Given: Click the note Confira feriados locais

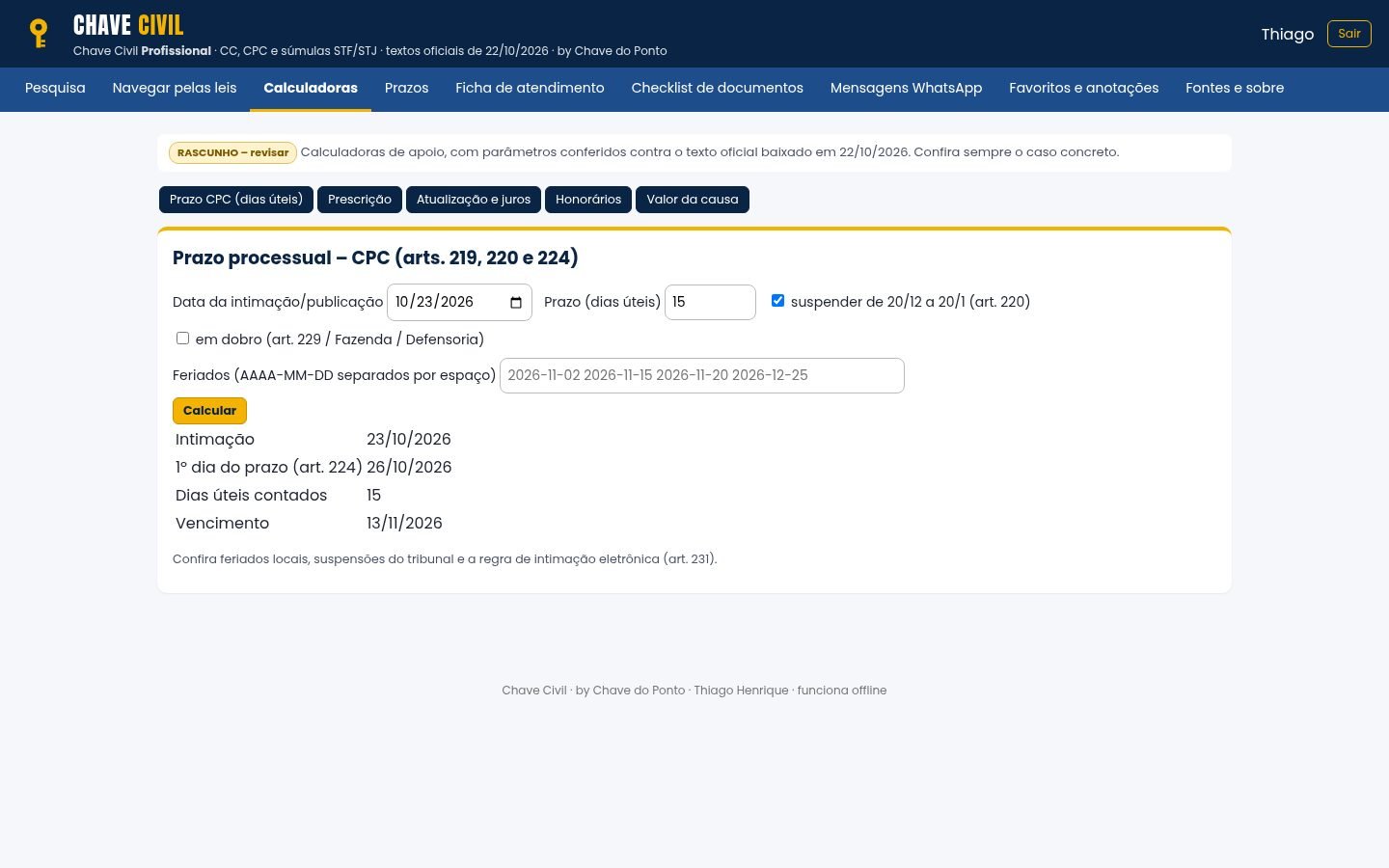Looking at the screenshot, I should (x=445, y=559).
